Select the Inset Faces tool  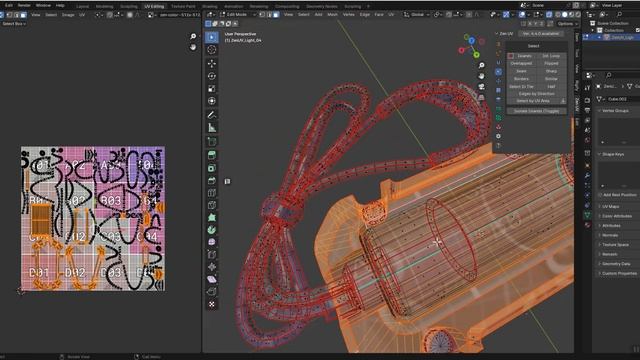tap(211, 168)
